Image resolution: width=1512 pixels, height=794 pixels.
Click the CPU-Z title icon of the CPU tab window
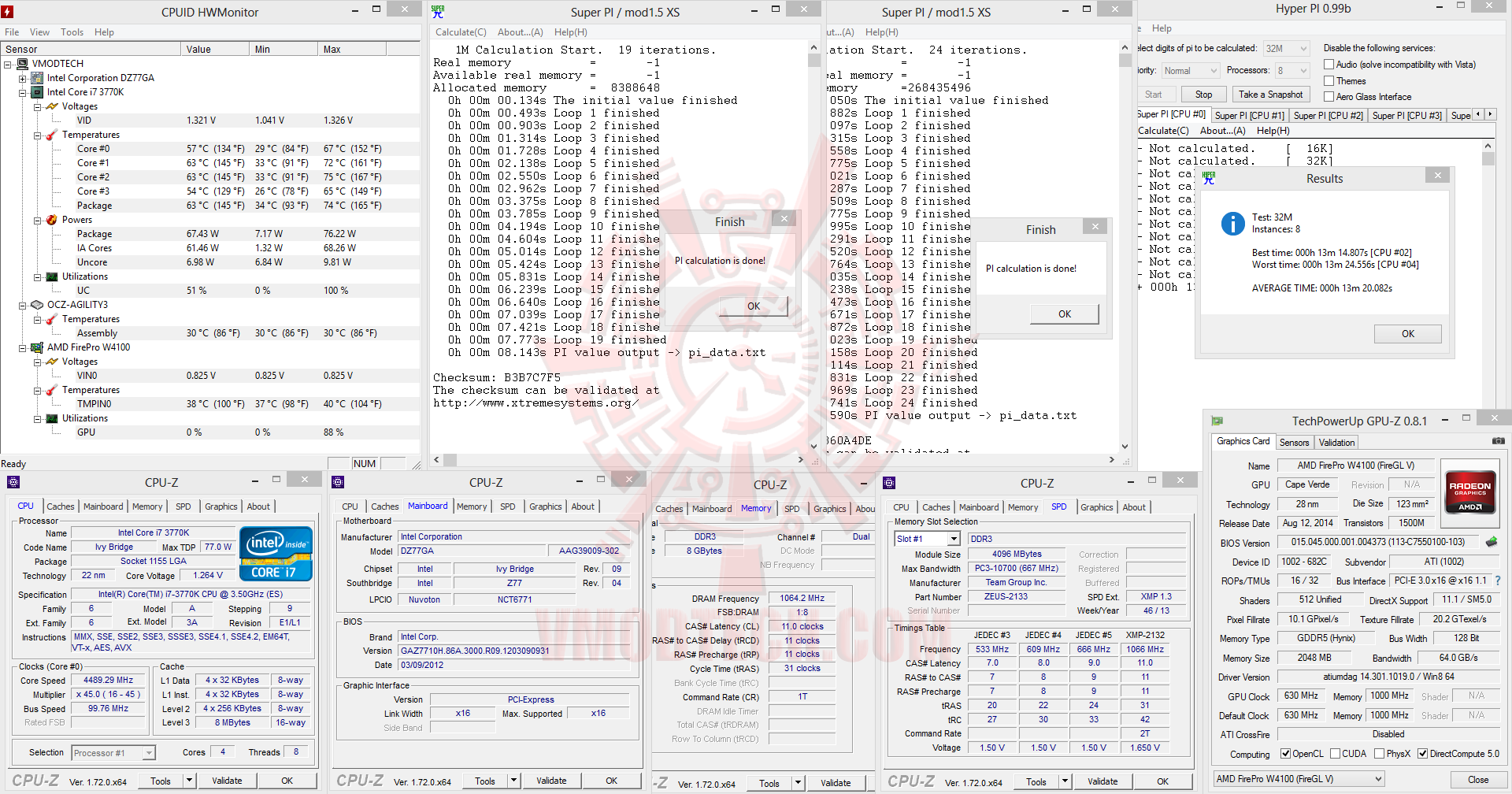13,482
